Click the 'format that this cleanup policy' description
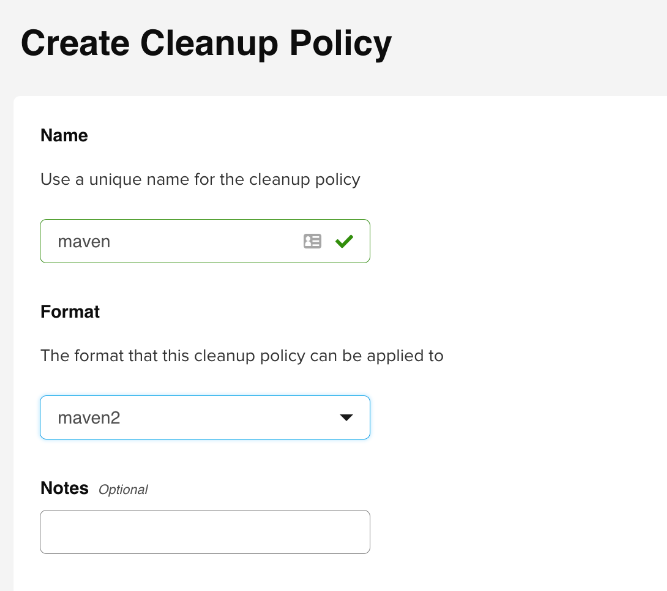Image resolution: width=667 pixels, height=591 pixels. [x=242, y=356]
